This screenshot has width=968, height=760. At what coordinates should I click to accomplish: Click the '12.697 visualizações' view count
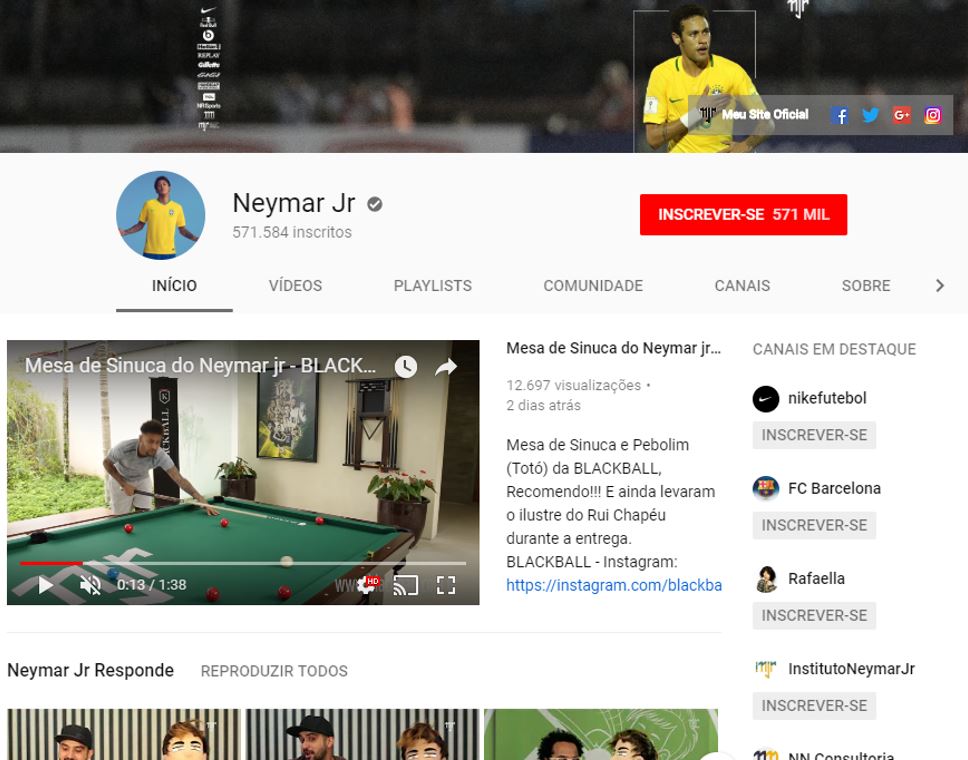574,385
